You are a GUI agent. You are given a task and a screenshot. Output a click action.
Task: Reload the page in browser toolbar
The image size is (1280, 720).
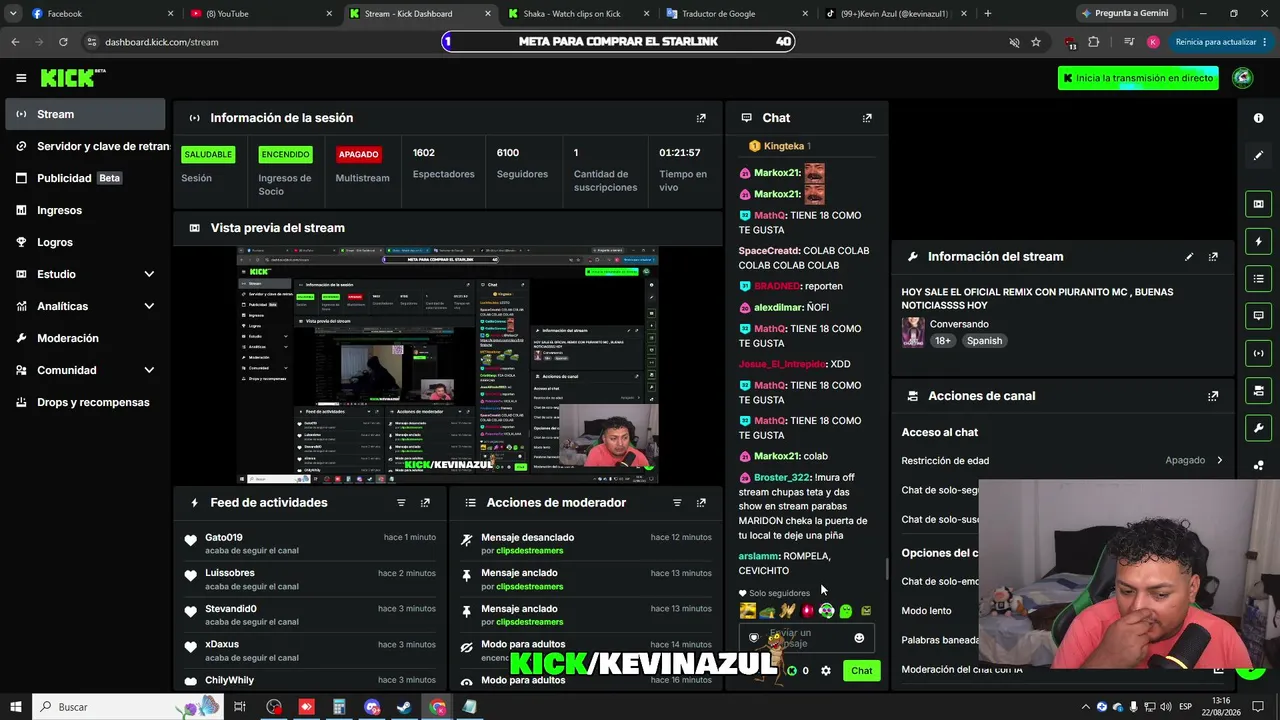pos(63,42)
